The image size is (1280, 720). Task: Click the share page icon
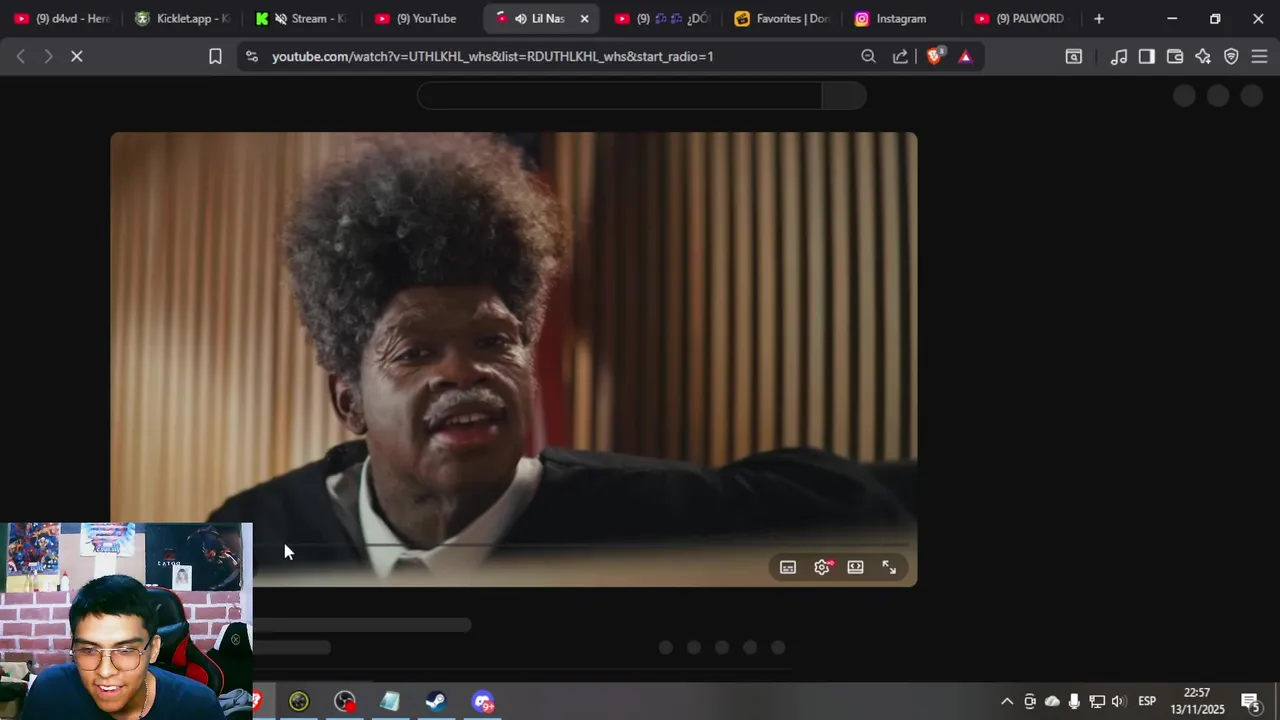(900, 57)
